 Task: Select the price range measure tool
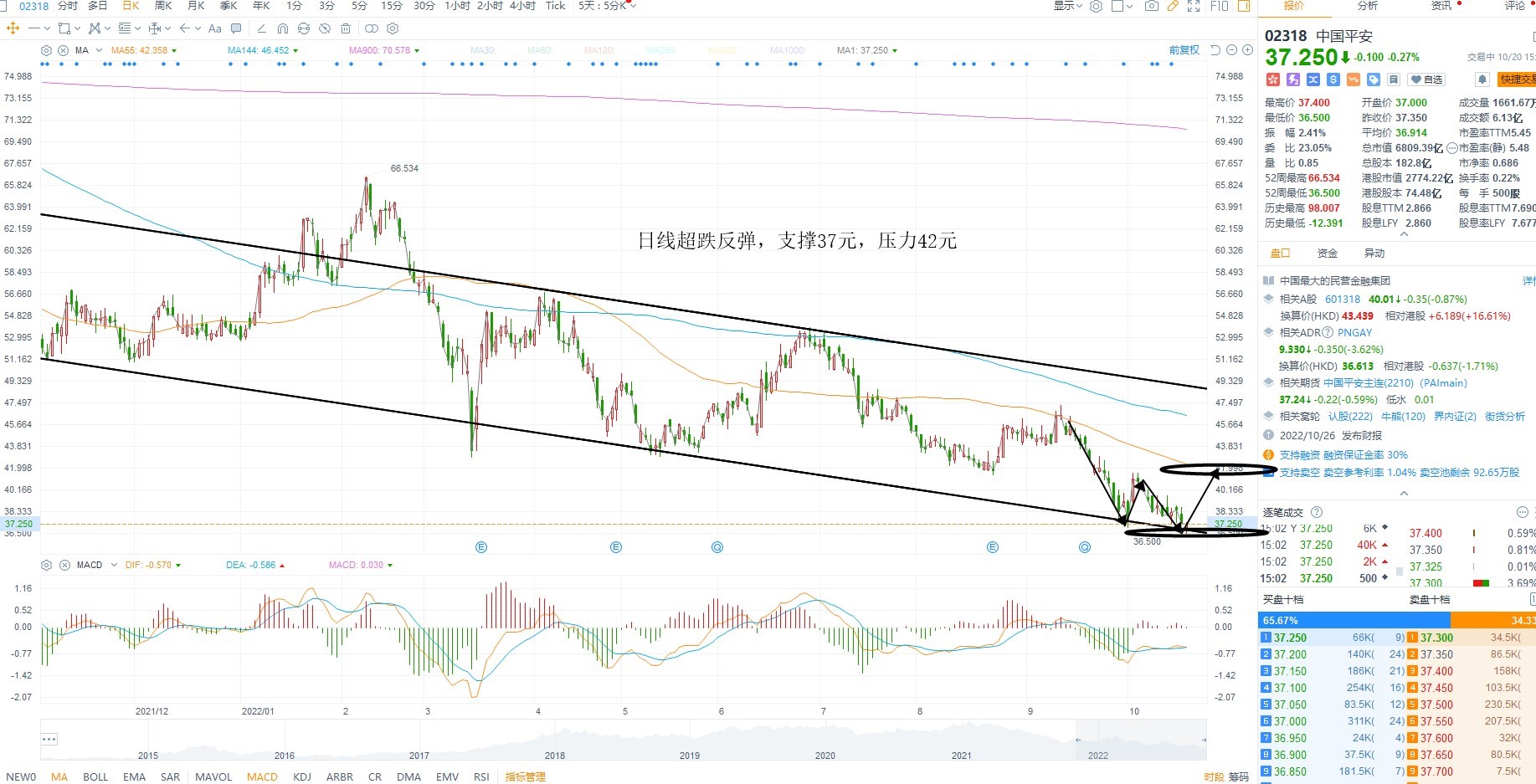[155, 28]
